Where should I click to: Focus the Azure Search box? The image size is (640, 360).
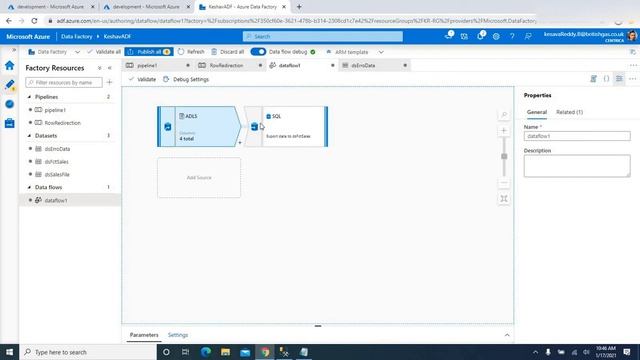pyautogui.click(x=322, y=36)
